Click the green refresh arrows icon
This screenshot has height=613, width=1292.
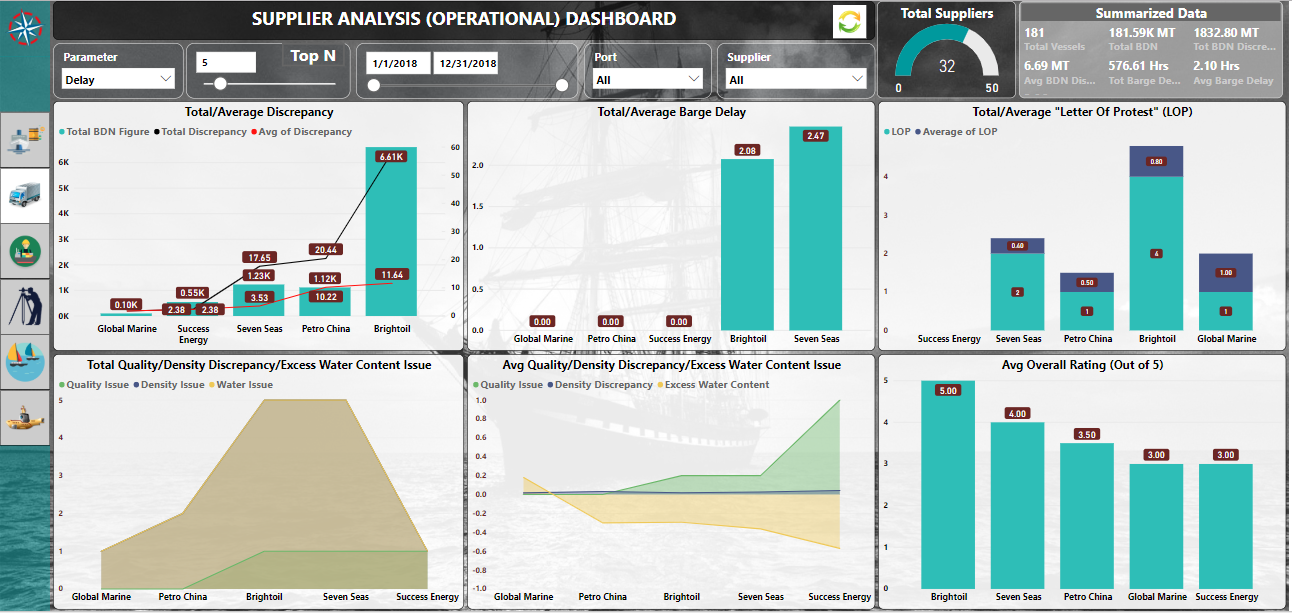(849, 22)
